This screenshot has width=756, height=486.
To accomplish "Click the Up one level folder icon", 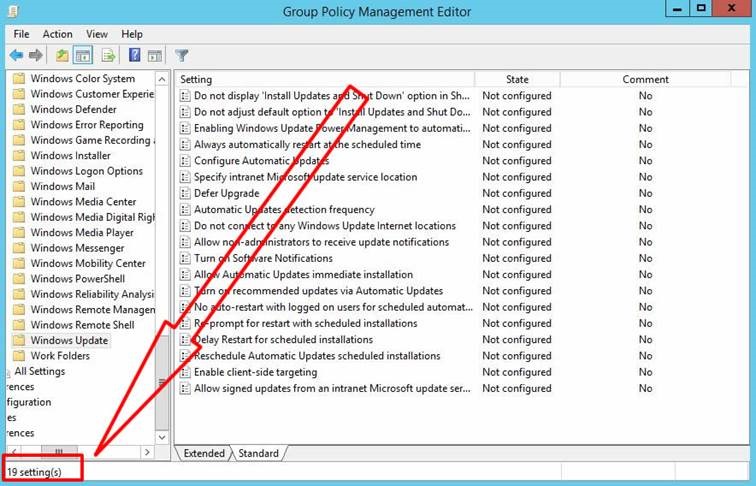I will click(x=62, y=56).
